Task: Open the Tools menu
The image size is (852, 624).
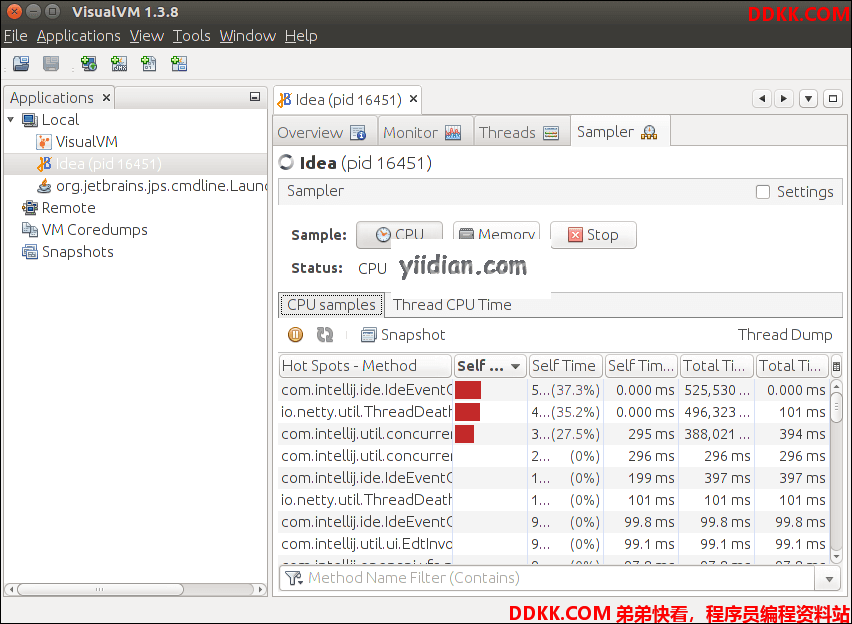Action: tap(192, 36)
